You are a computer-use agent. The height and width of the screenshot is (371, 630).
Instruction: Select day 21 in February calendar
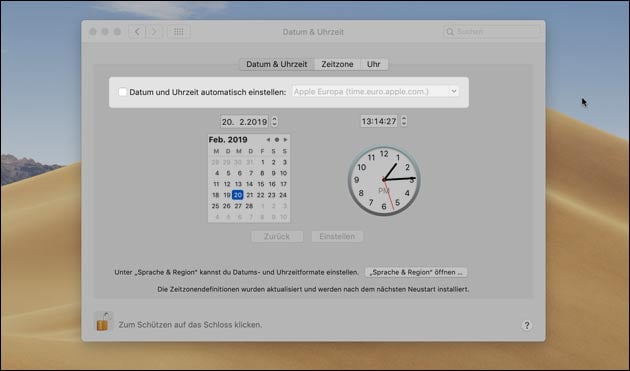tap(250, 195)
